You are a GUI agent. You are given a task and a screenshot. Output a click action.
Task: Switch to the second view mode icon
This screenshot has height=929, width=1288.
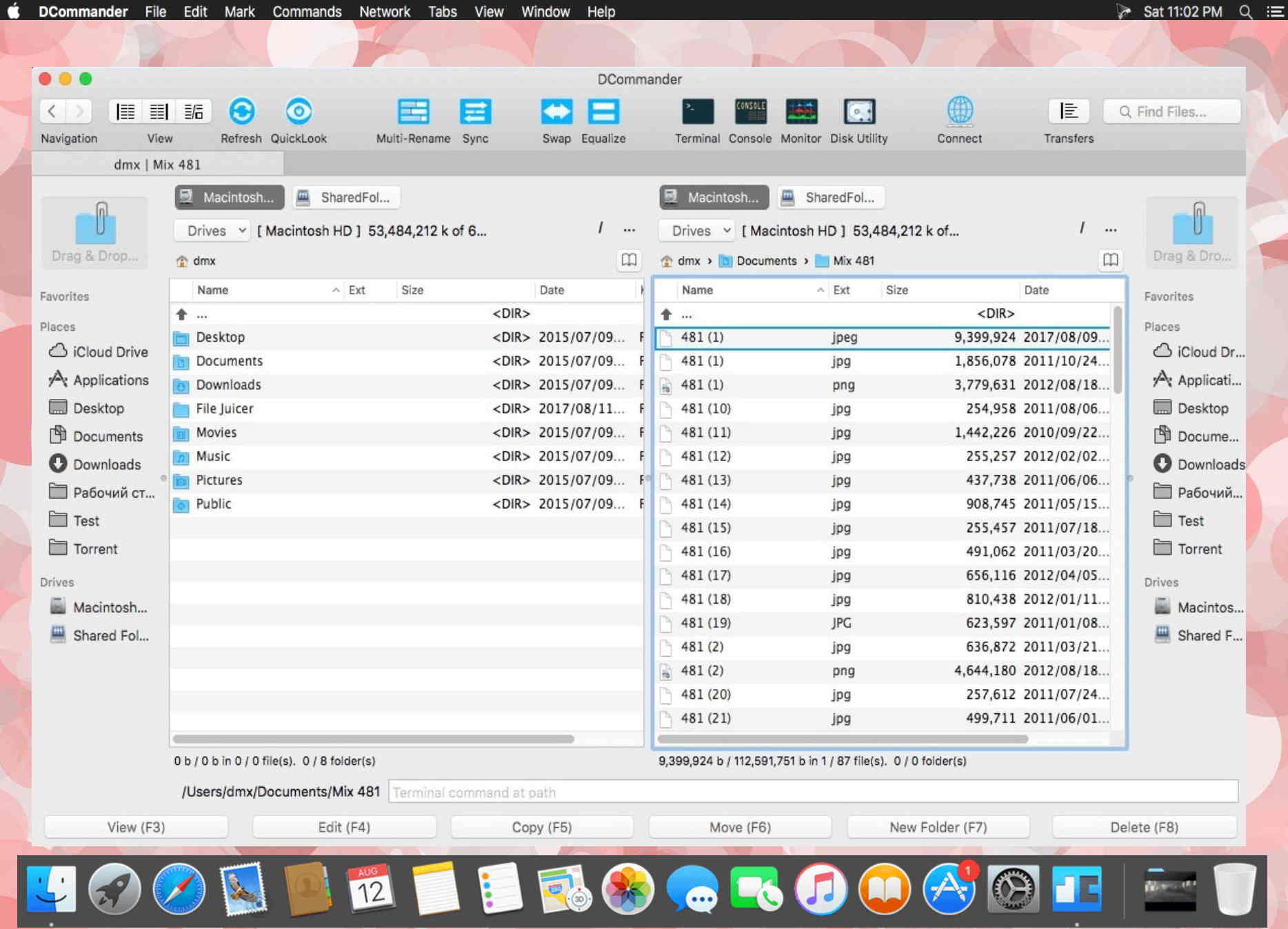tap(159, 111)
